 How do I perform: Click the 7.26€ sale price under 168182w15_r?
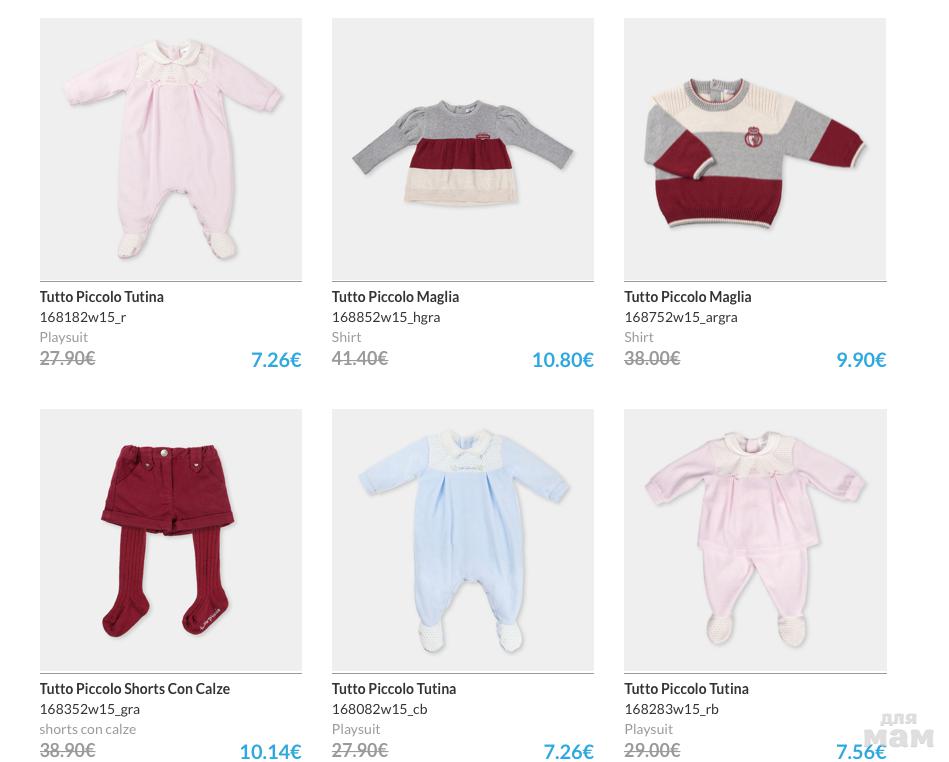(275, 360)
